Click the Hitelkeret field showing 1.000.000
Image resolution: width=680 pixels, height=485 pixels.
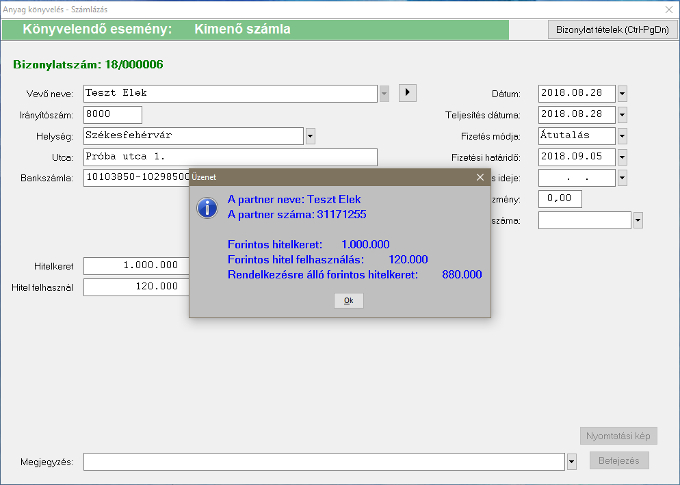137,265
